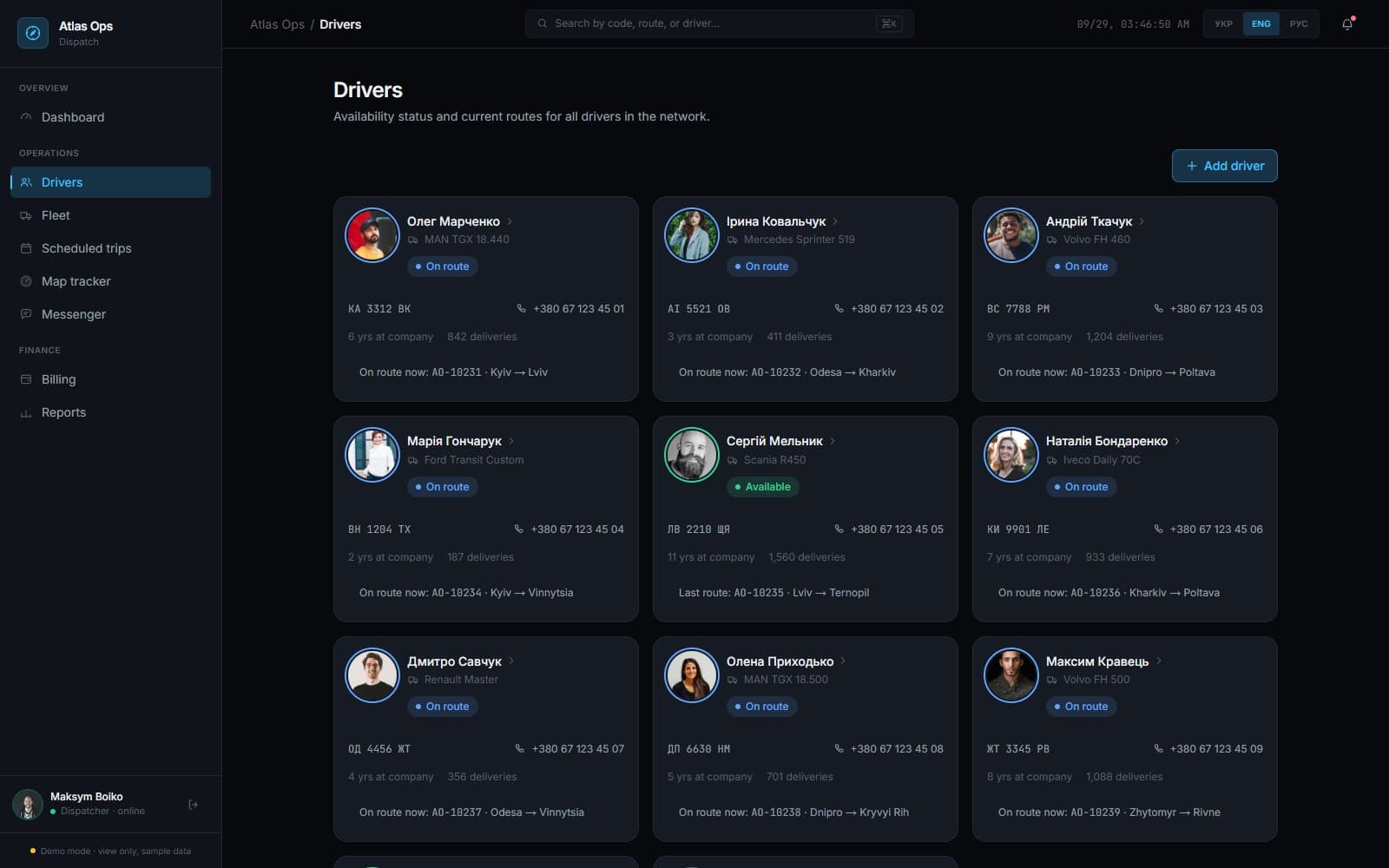Expand Максим Кравець driver details chevron
The image size is (1389, 868).
coord(1158,661)
